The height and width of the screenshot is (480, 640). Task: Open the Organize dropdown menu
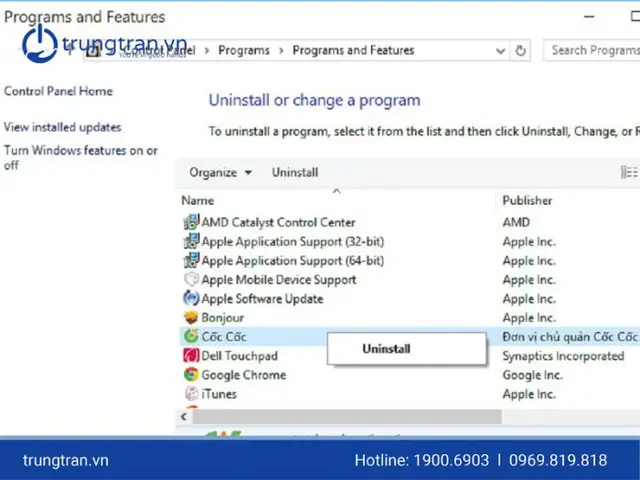click(x=220, y=173)
